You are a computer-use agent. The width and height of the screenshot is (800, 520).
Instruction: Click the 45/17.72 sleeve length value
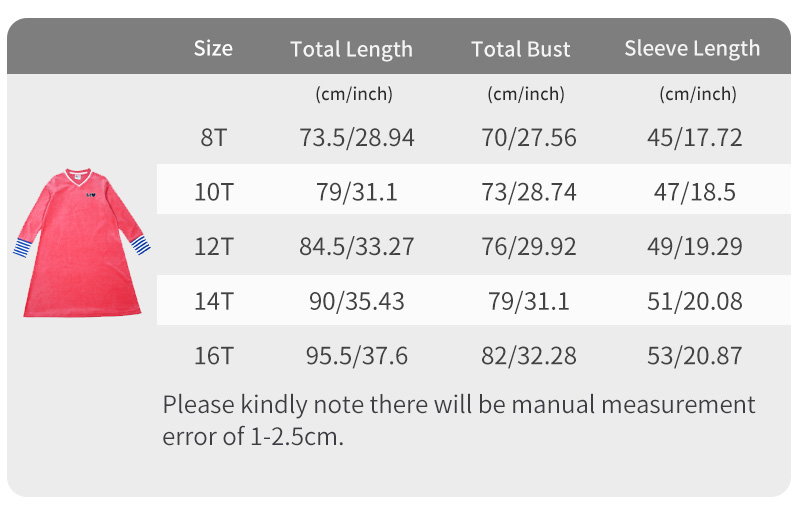pos(695,138)
